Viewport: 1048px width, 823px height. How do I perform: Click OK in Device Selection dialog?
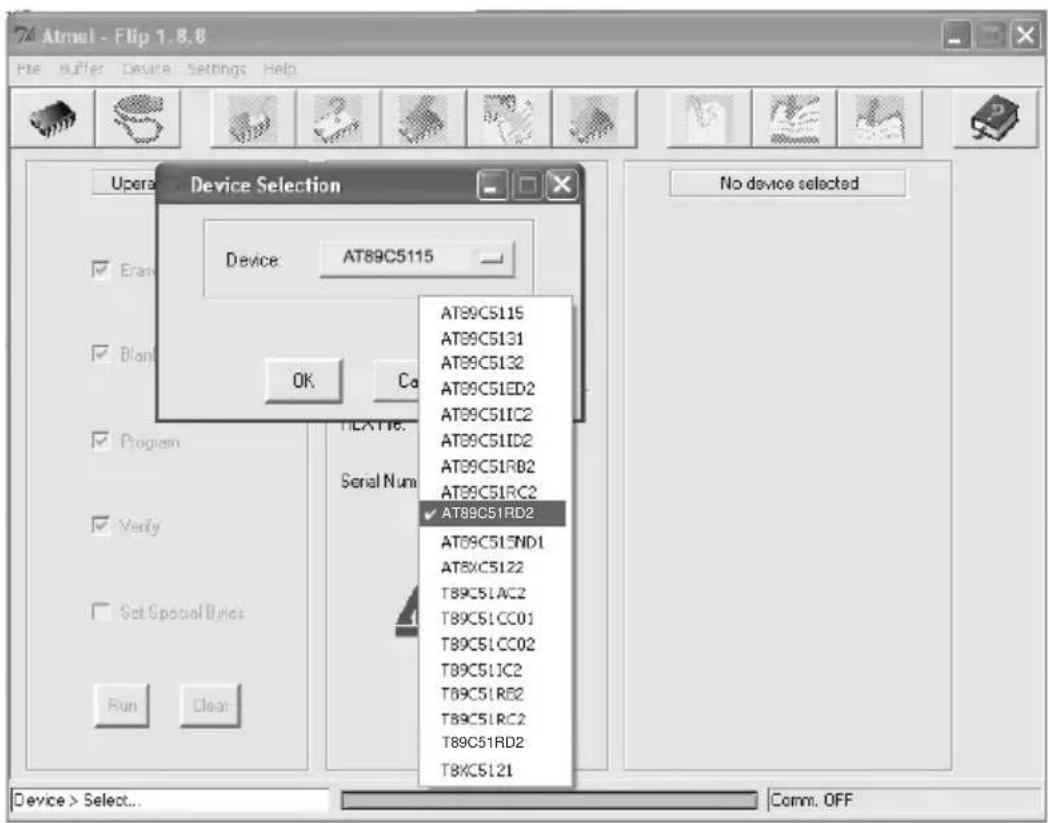point(303,380)
